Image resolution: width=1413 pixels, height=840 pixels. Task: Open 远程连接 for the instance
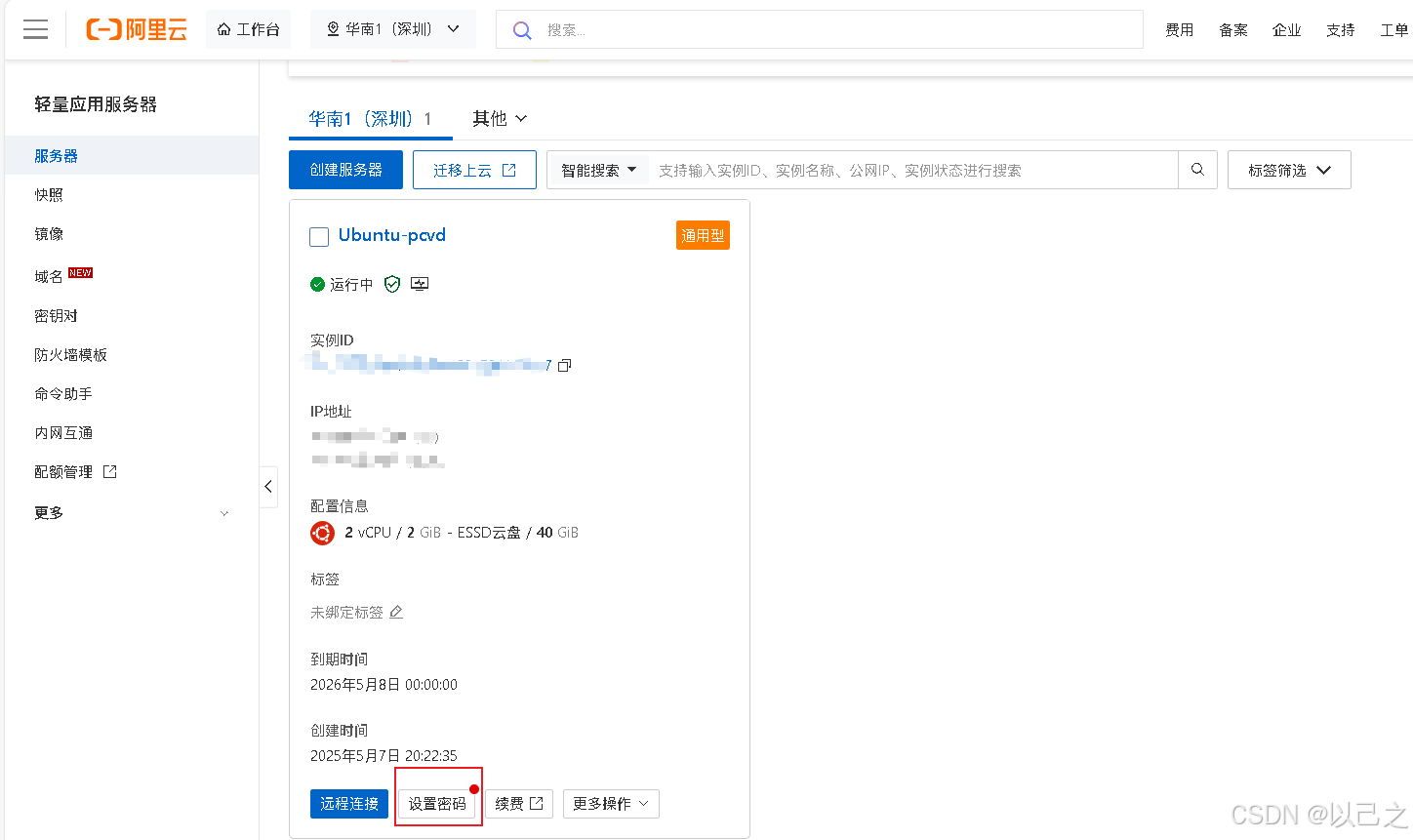point(348,804)
